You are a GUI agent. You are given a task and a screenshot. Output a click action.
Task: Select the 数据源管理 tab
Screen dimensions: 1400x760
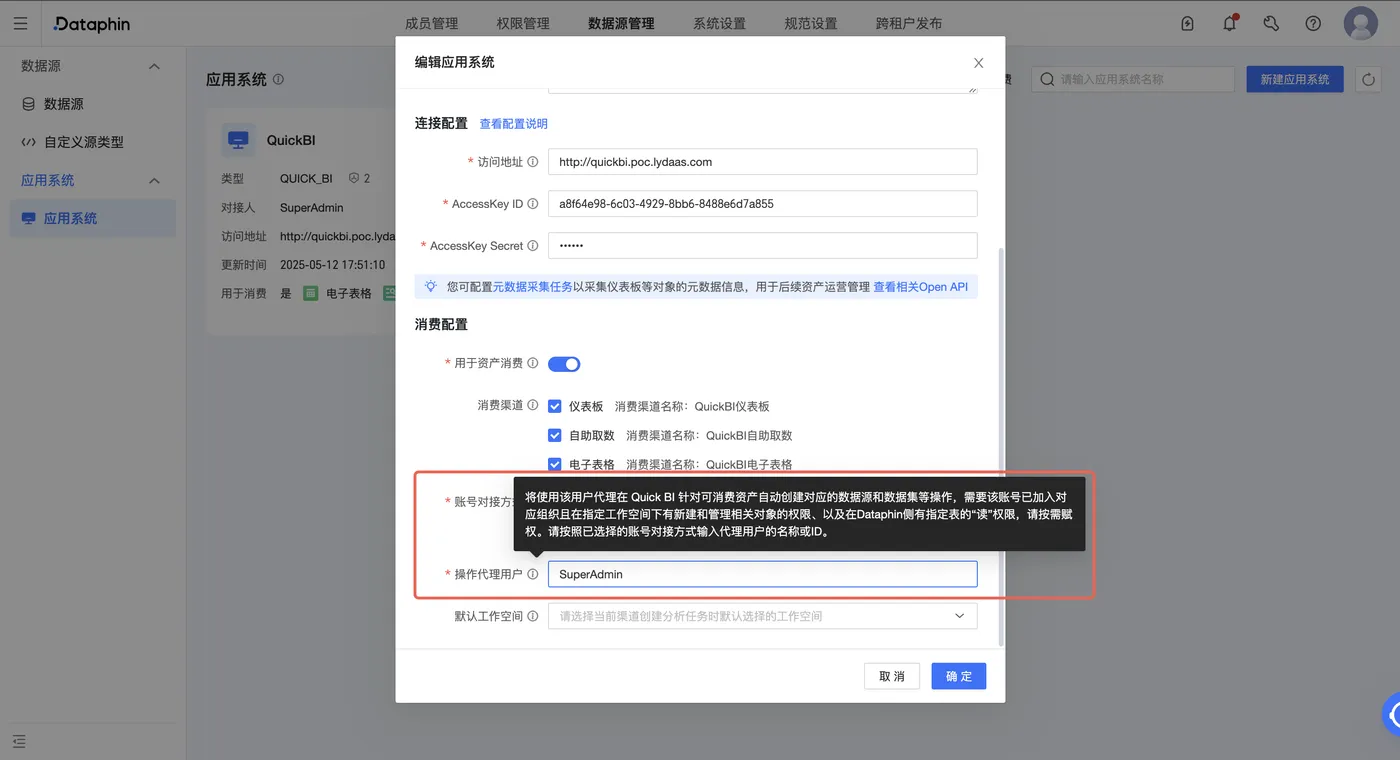(621, 23)
